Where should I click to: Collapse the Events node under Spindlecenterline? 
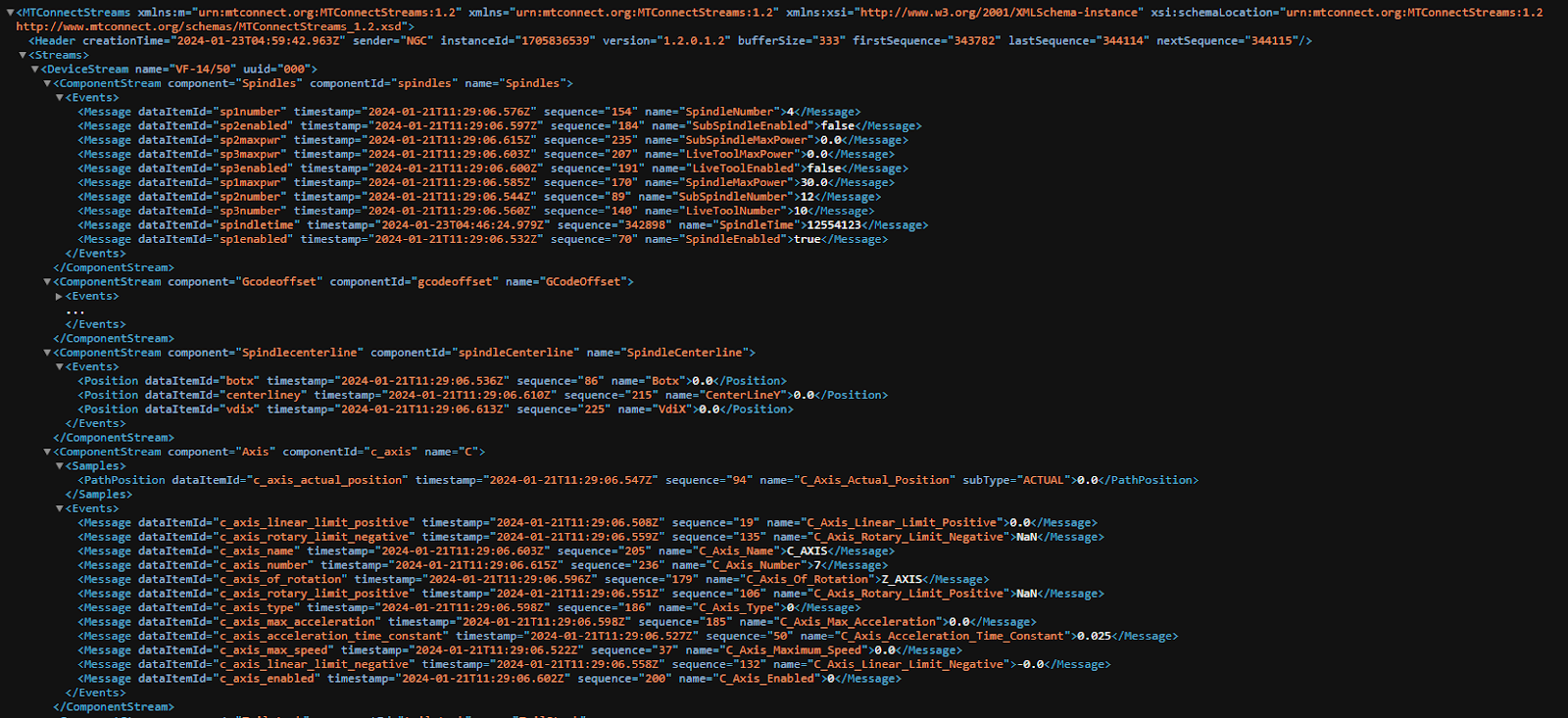pos(60,367)
